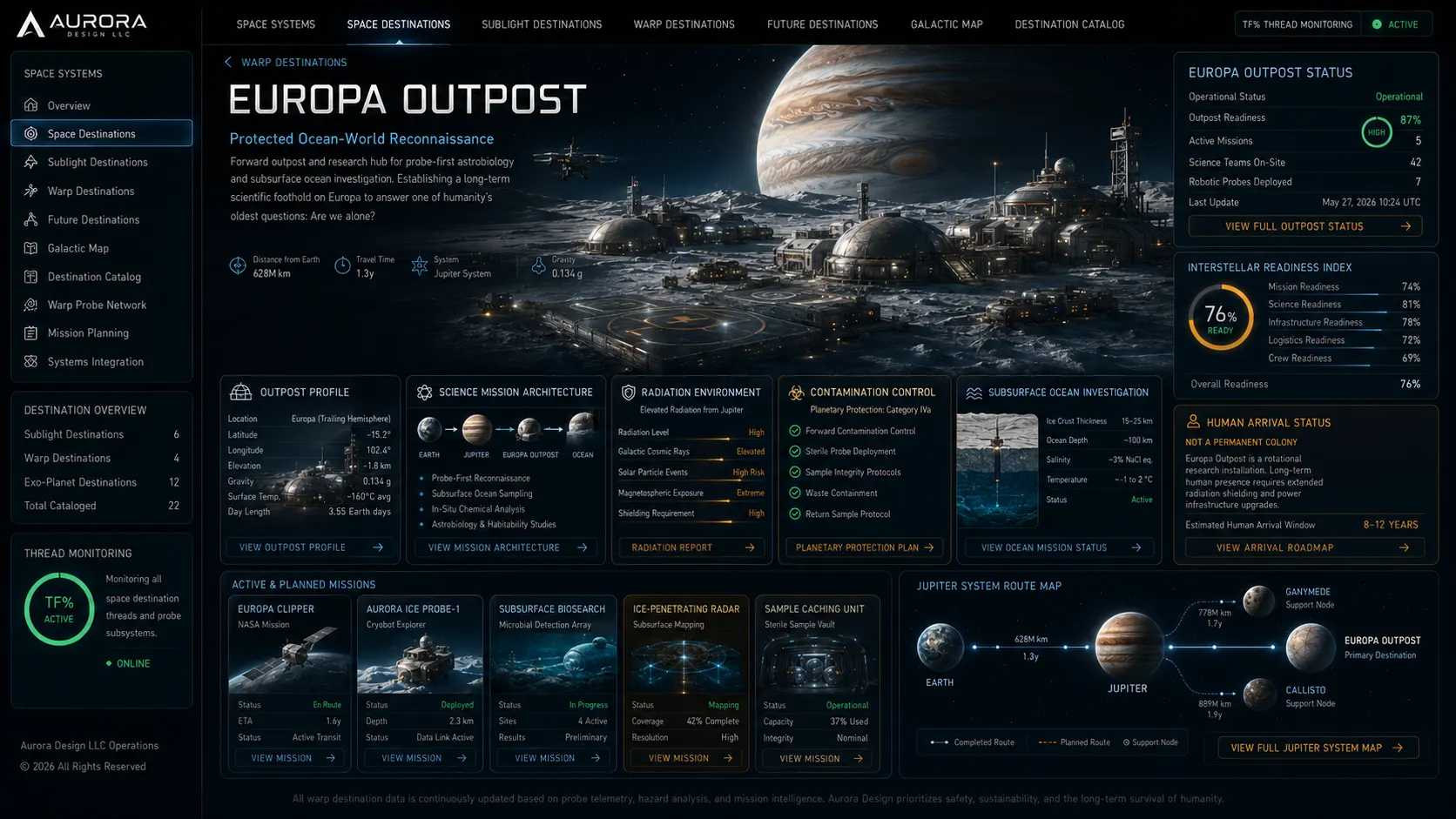Click the subsurface ocean cross-section image
The width and height of the screenshot is (1456, 819).
click(x=997, y=471)
